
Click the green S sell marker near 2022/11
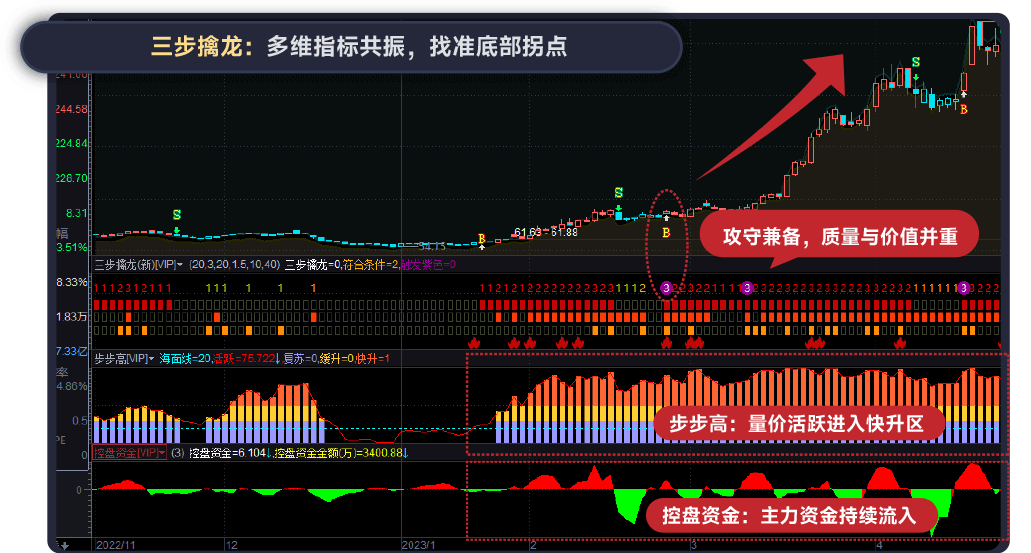point(177,215)
